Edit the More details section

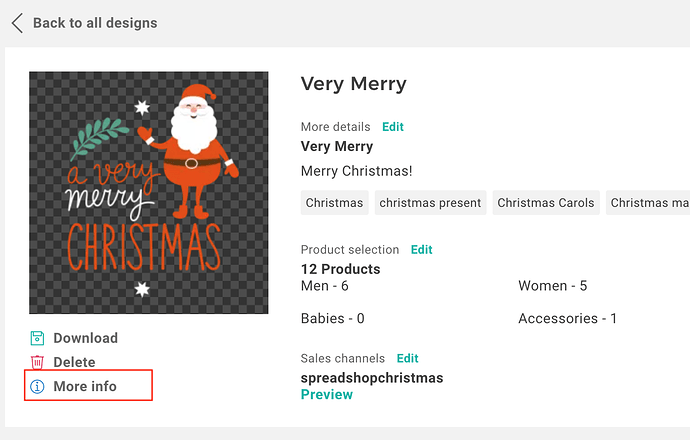393,127
